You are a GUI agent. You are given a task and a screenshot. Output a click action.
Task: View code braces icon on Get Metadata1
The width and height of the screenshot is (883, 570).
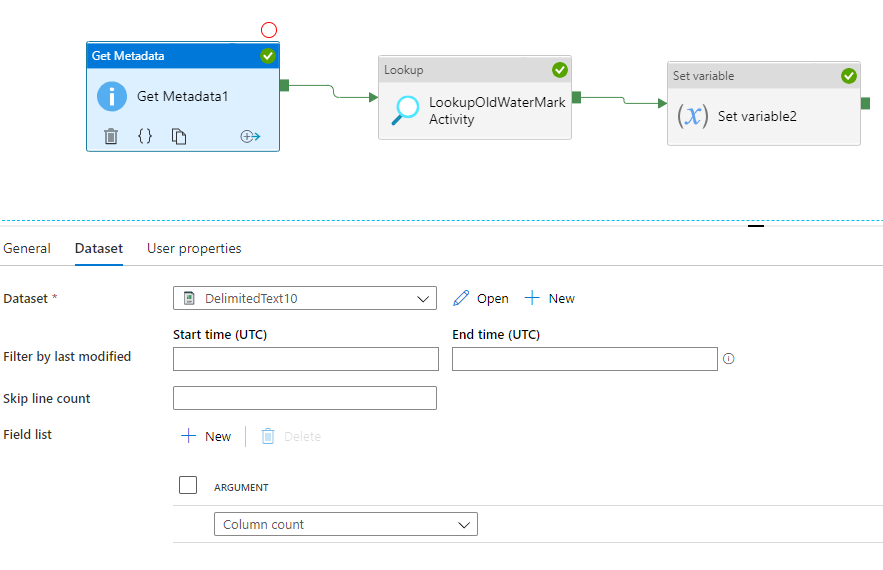(145, 136)
